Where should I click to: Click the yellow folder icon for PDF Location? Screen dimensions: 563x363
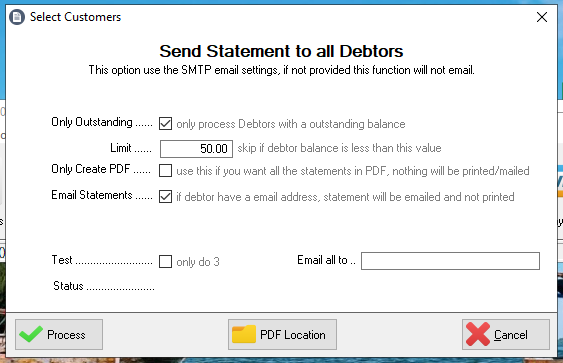tap(244, 334)
